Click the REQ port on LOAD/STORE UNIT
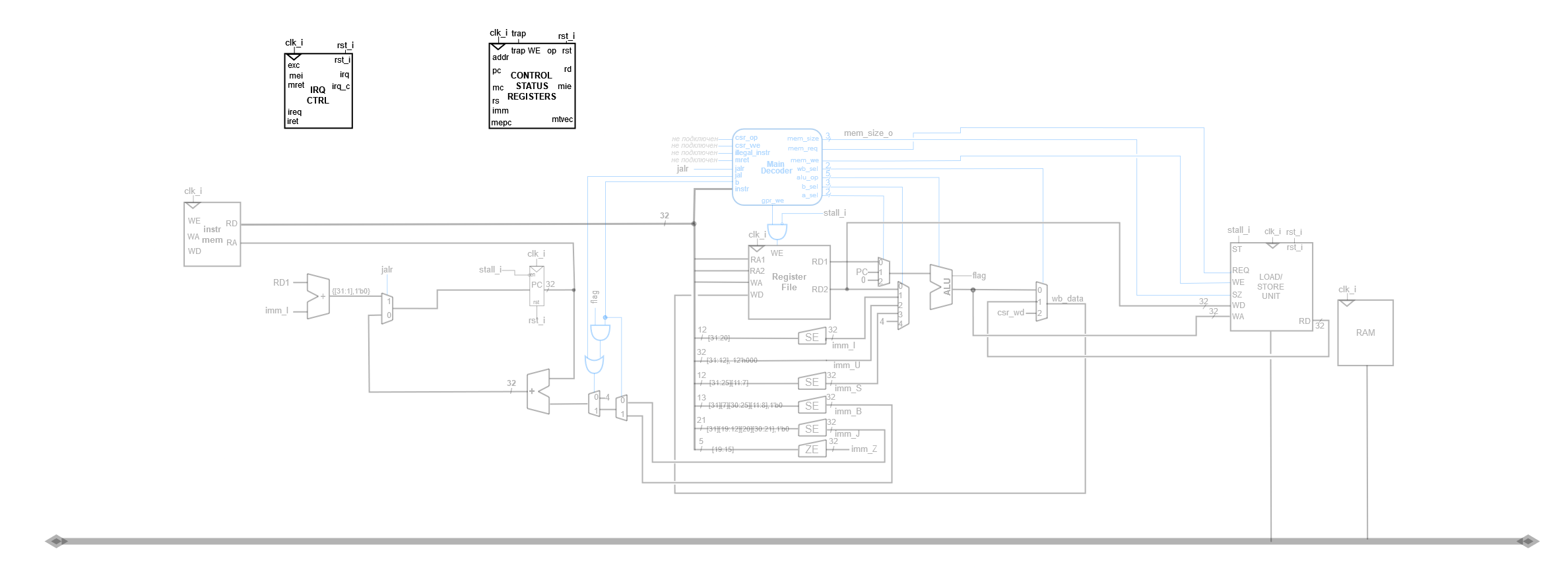Image resolution: width=1568 pixels, height=570 pixels. pyautogui.click(x=1241, y=270)
